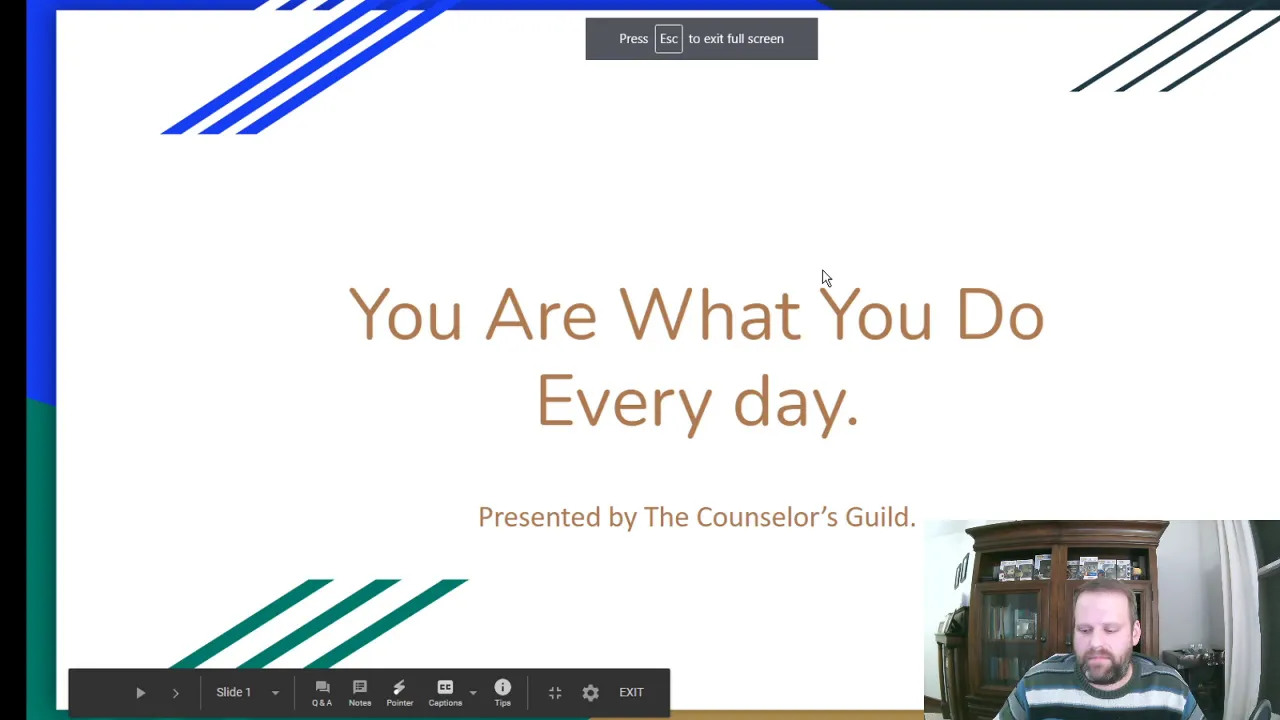Open the speaker Notes icon
Screen dimensions: 1280x720
click(360, 693)
